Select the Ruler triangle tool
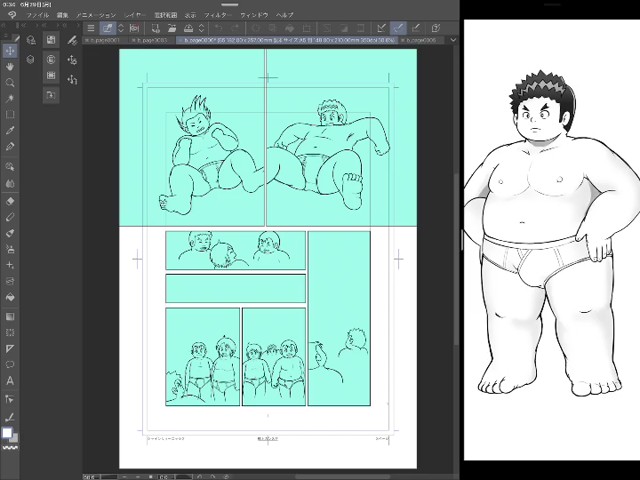Viewport: 640px width, 480px height. pos(10,349)
